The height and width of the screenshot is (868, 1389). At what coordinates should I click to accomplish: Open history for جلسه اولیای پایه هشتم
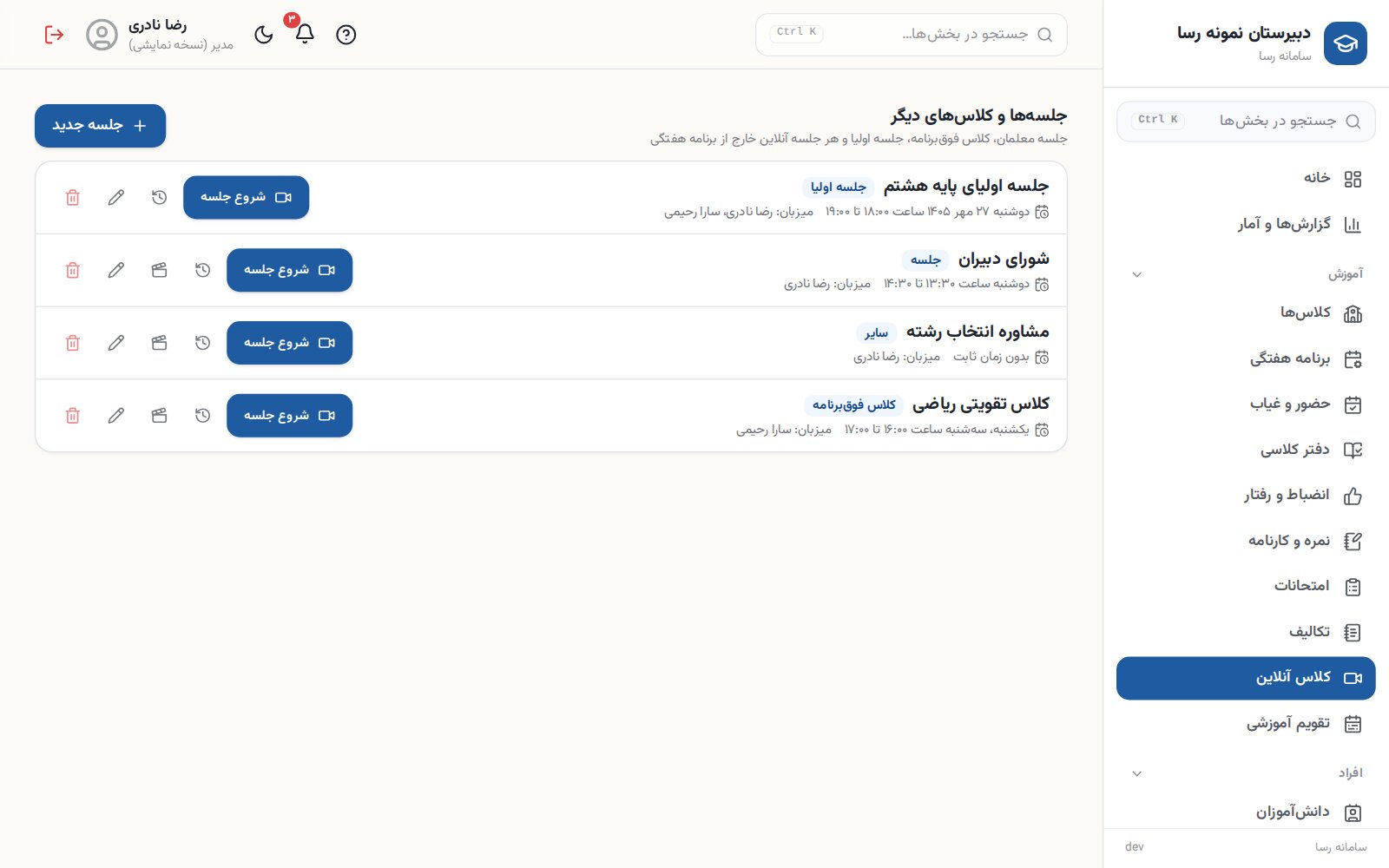tap(159, 198)
